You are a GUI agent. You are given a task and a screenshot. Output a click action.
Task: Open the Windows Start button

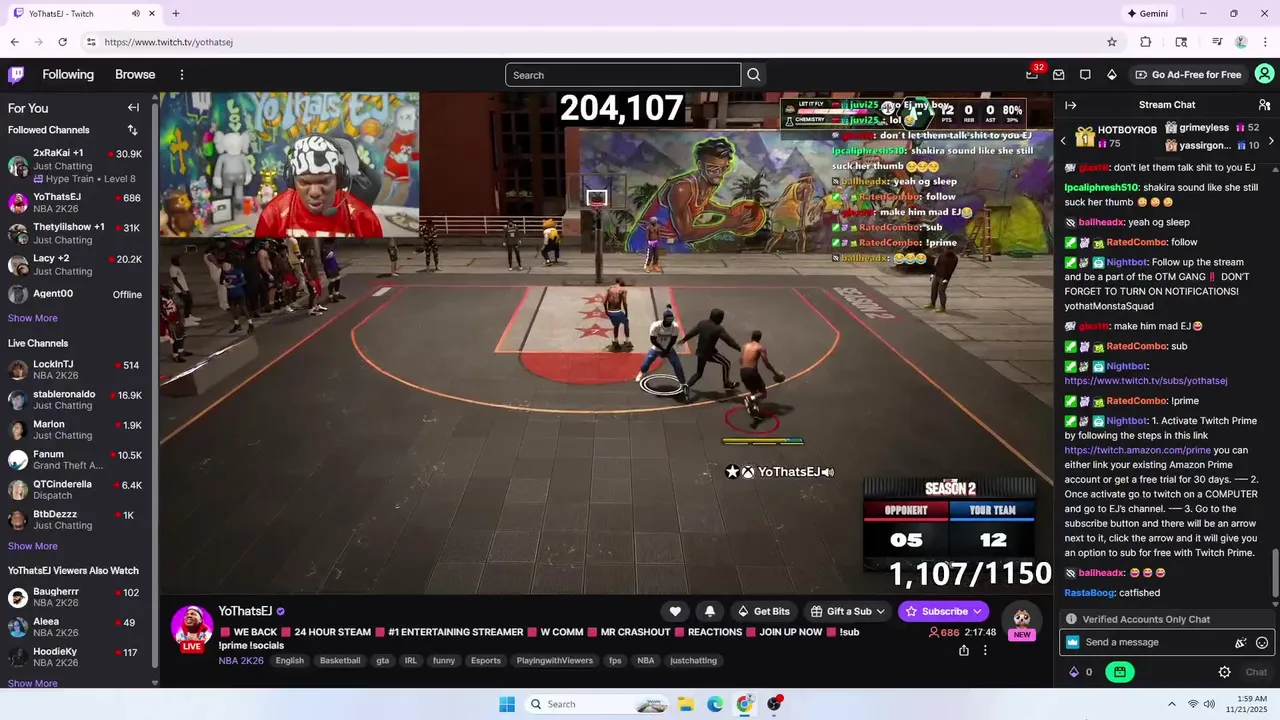click(x=507, y=704)
